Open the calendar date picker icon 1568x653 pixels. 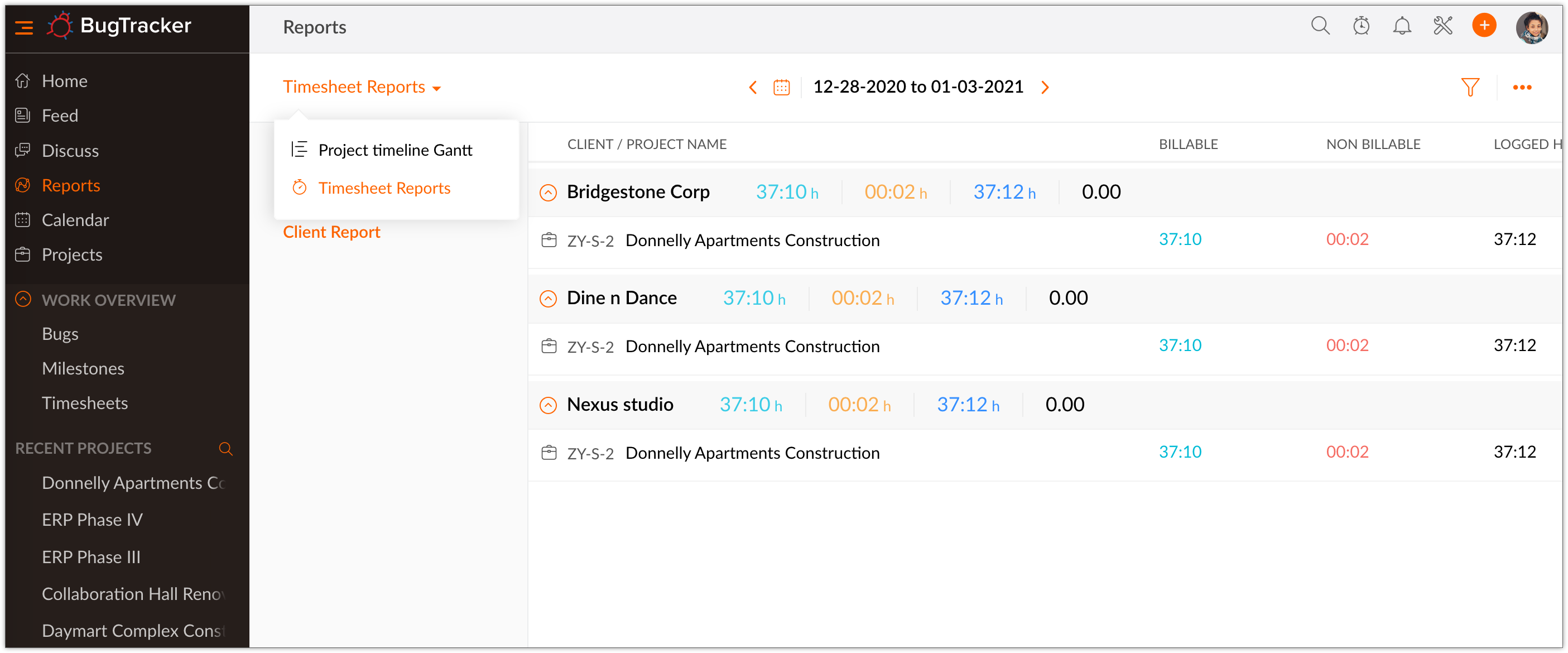(x=782, y=88)
